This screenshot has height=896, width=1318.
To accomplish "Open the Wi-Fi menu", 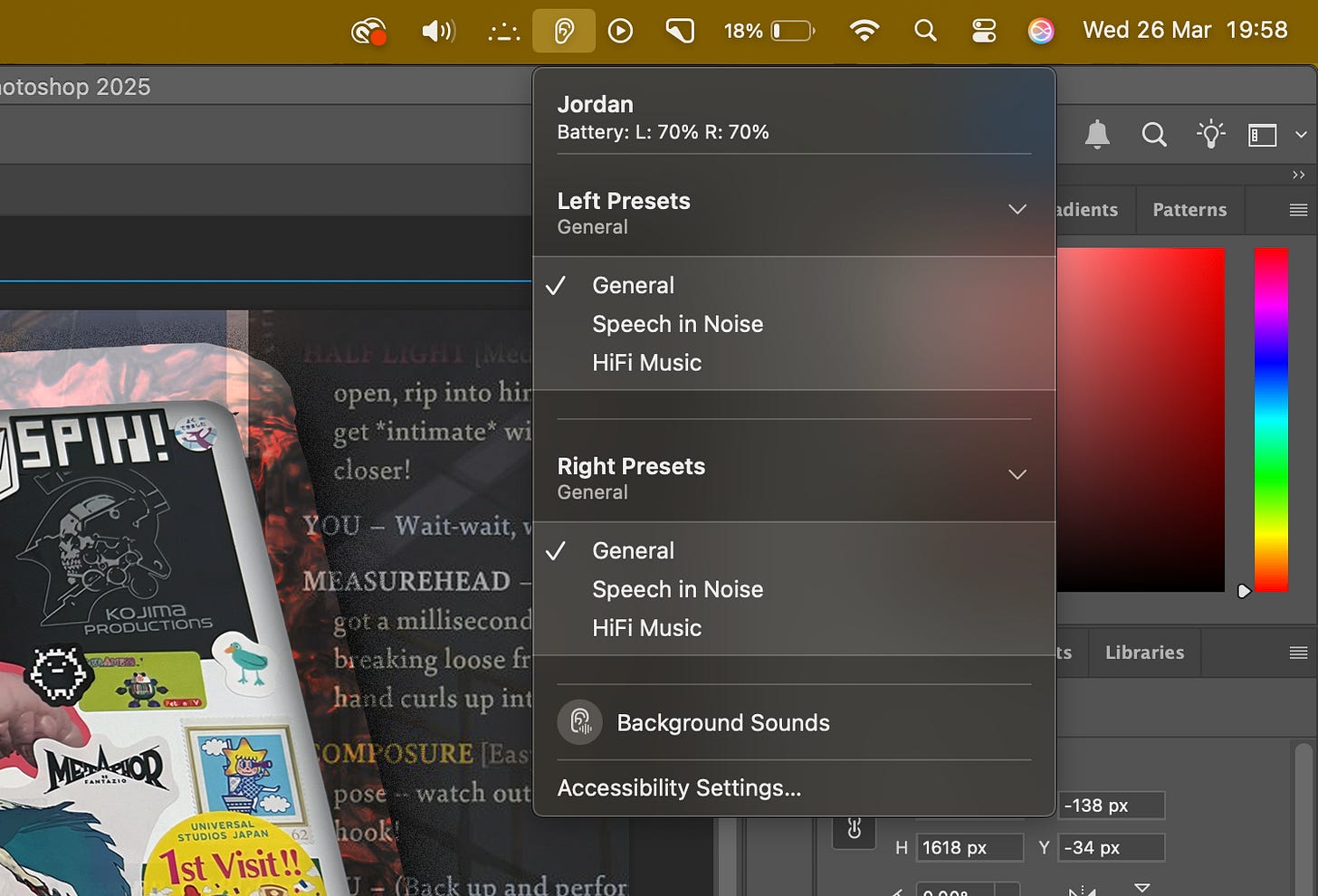I will click(x=864, y=32).
